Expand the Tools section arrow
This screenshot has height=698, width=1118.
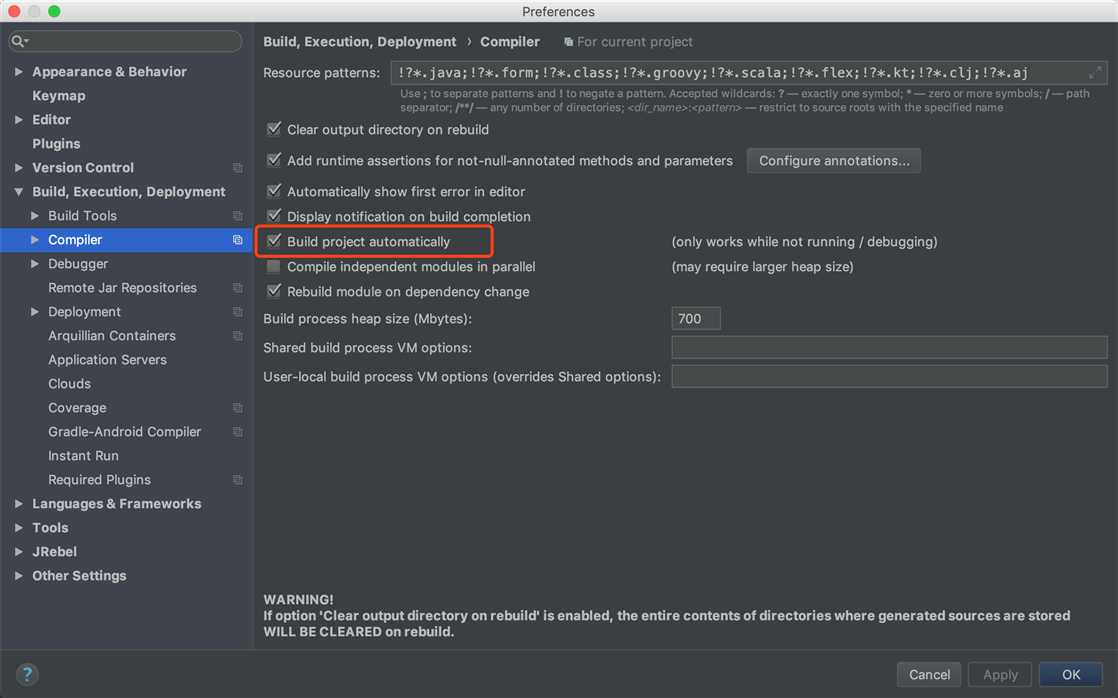pos(19,528)
